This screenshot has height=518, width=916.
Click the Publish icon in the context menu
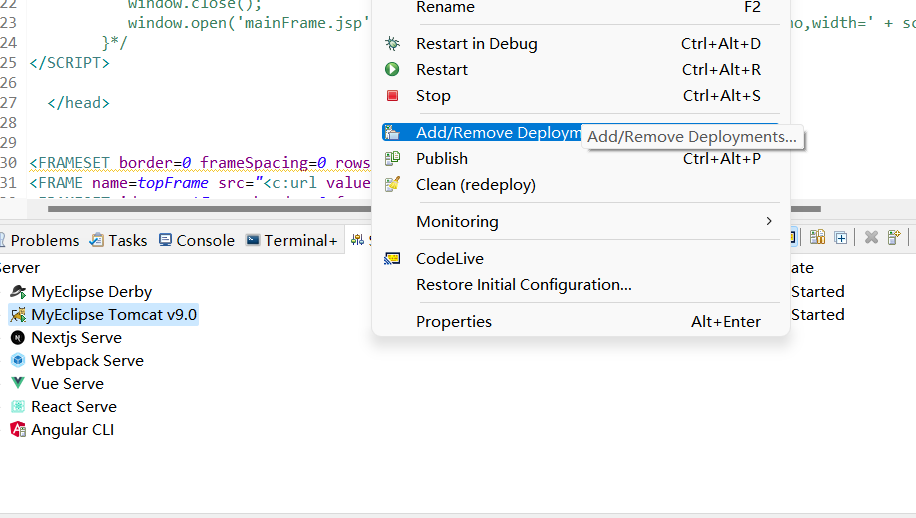pyautogui.click(x=394, y=159)
